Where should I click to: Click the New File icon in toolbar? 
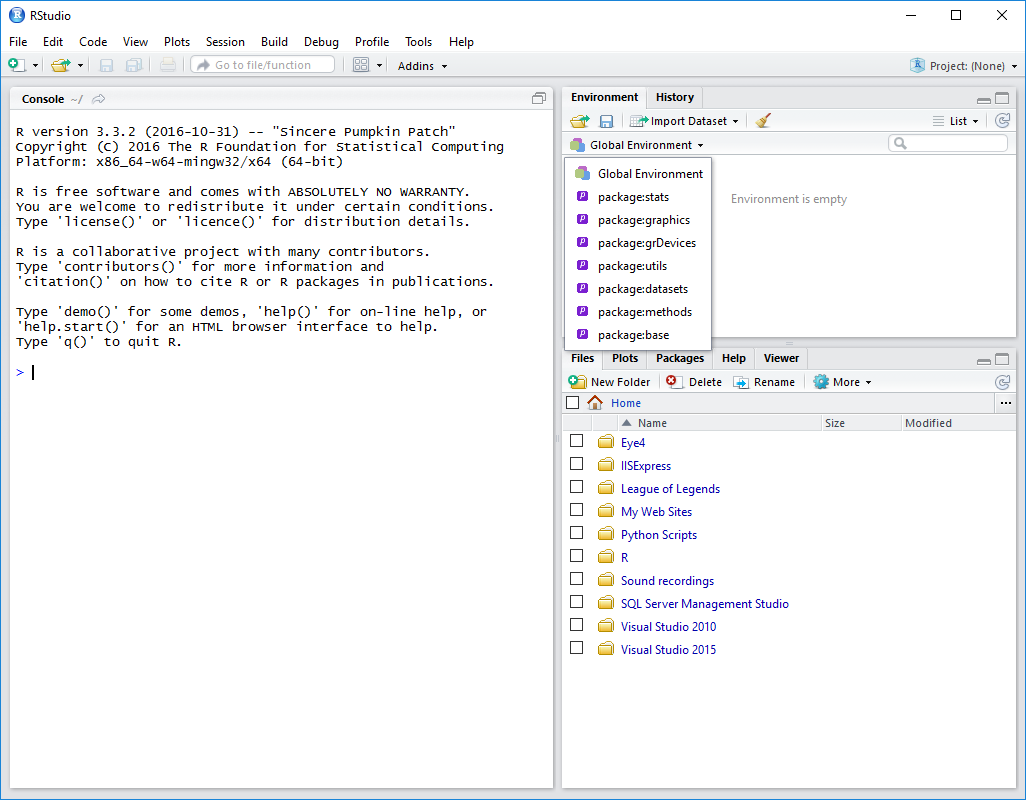[x=16, y=65]
